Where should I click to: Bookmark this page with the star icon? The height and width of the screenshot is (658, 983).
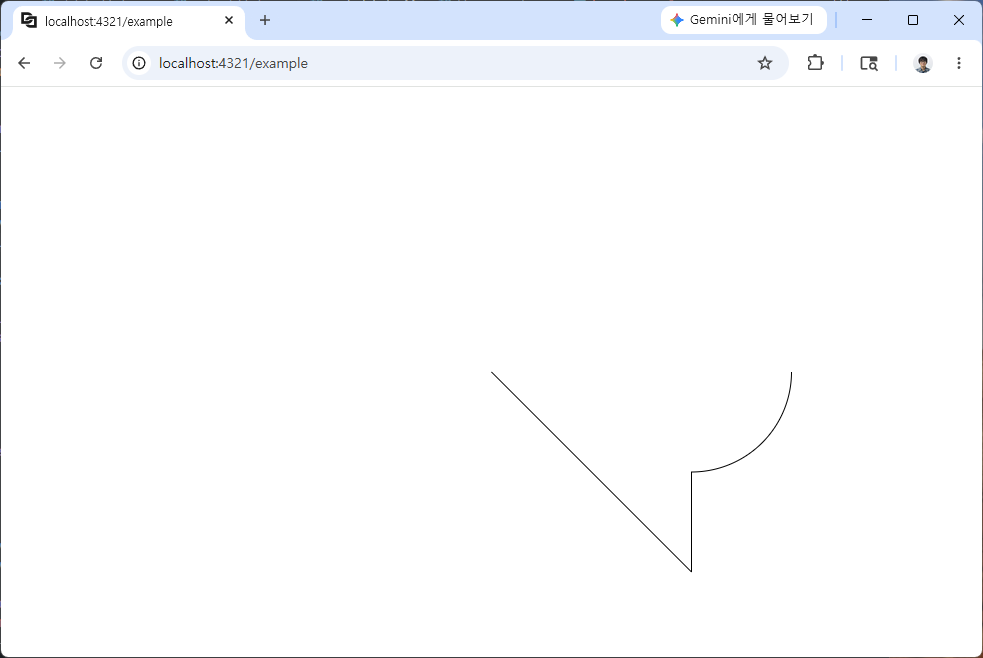[x=764, y=63]
